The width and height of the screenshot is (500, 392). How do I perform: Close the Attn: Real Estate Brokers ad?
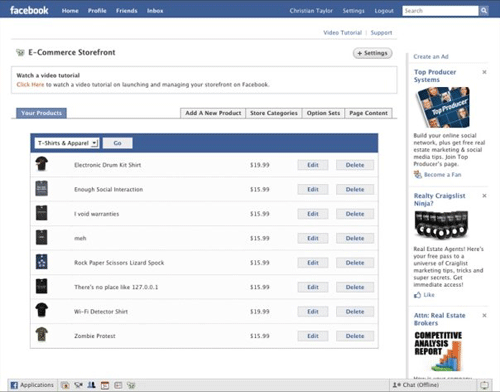[484, 315]
